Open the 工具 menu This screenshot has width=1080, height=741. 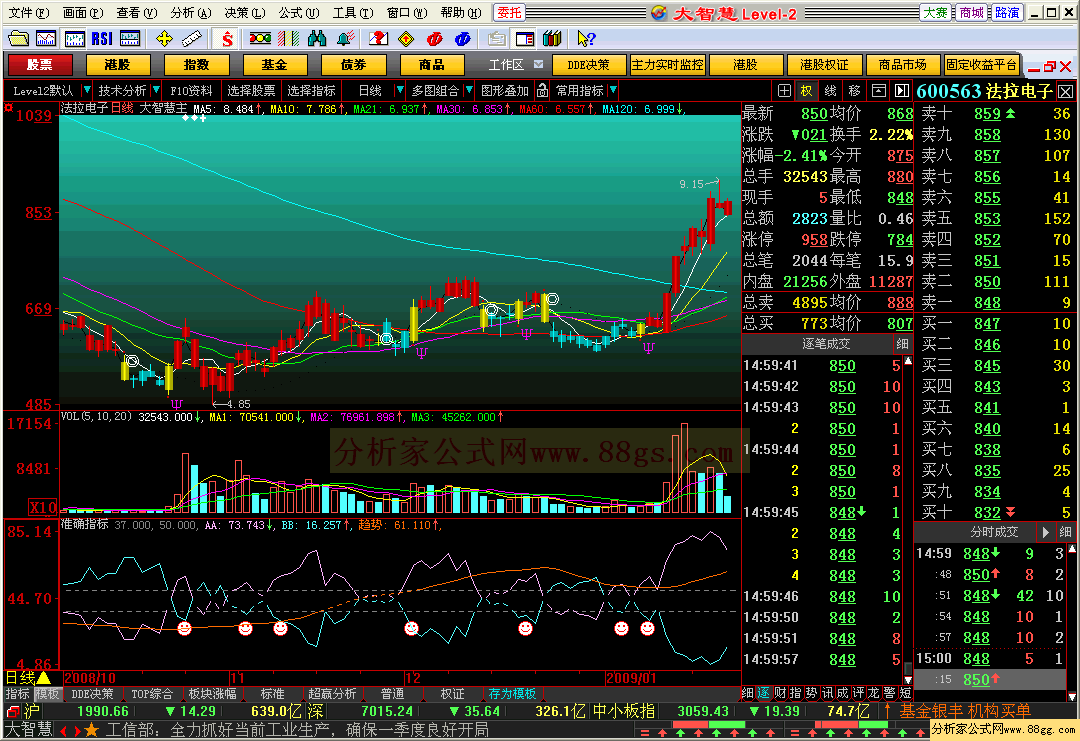click(353, 12)
